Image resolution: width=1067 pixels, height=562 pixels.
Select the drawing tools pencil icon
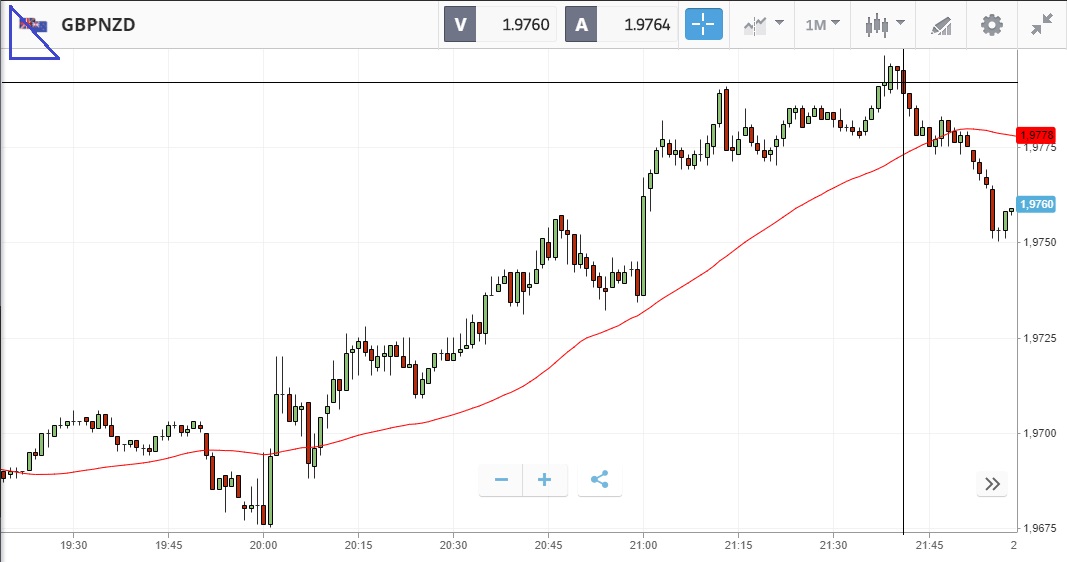(941, 25)
